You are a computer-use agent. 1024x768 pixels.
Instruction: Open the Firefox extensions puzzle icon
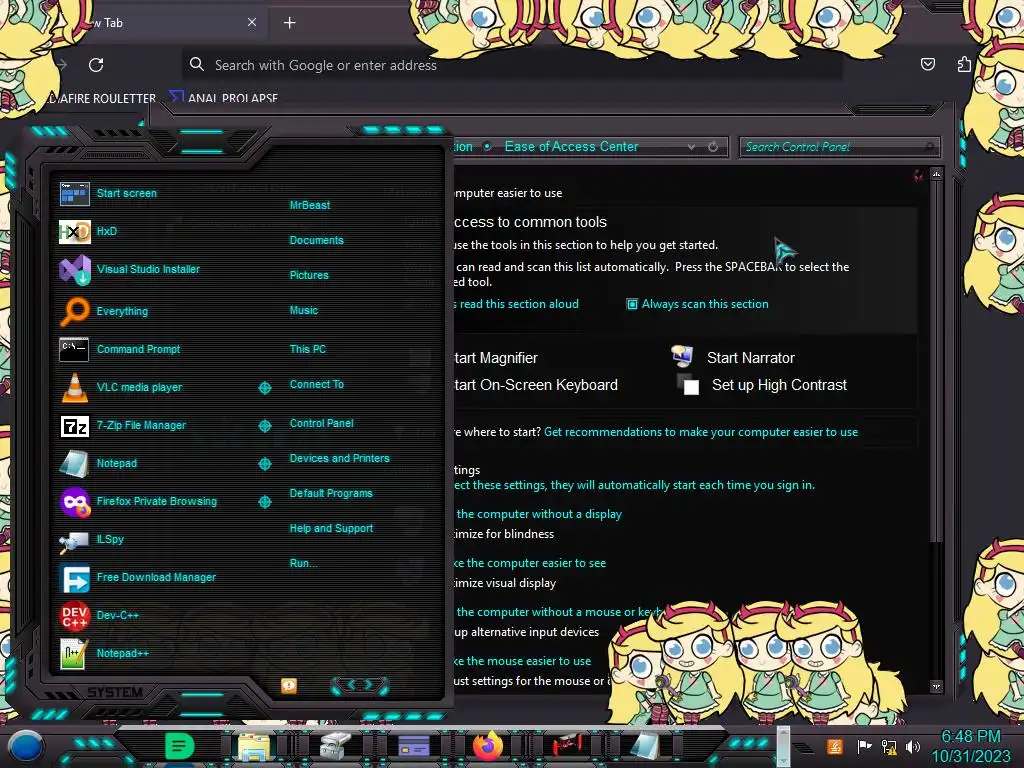click(x=964, y=64)
